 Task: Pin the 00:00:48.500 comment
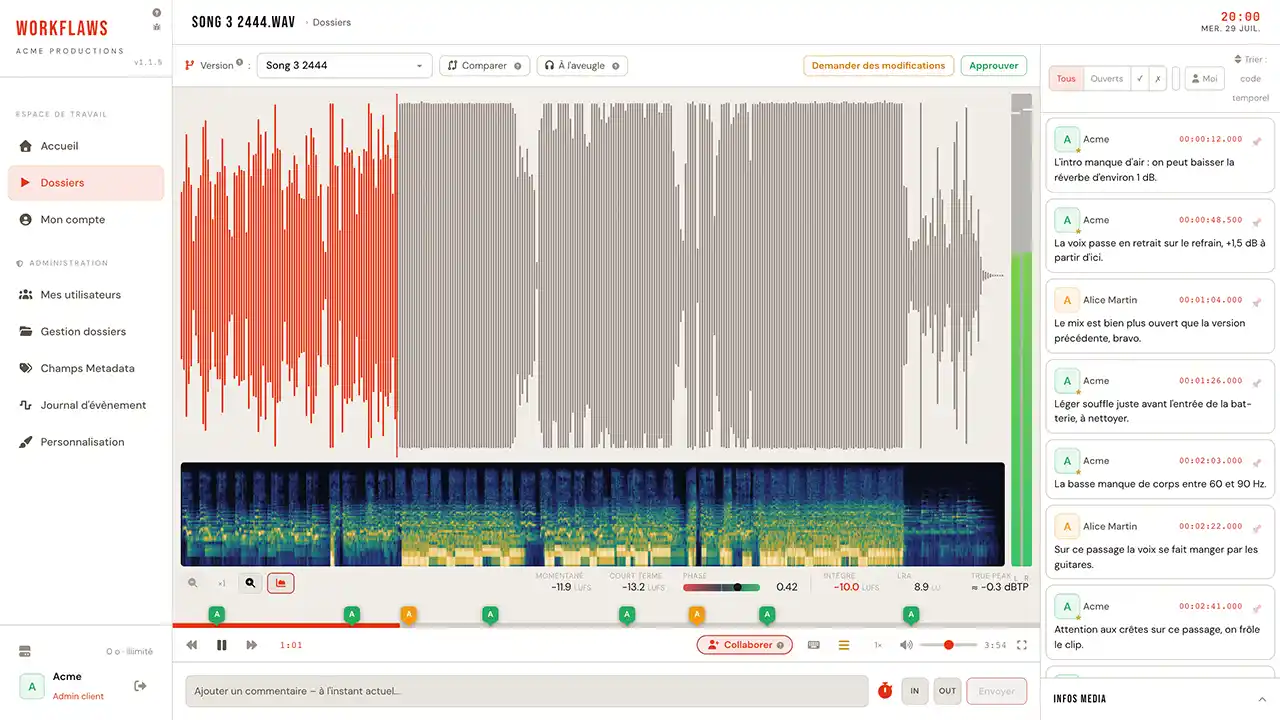(x=1257, y=220)
